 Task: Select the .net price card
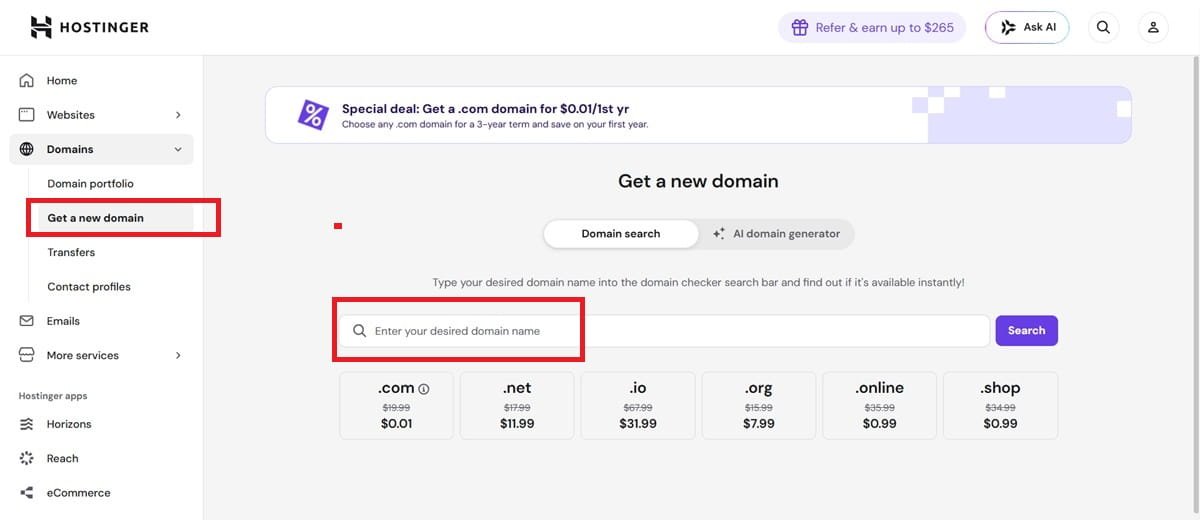(517, 406)
